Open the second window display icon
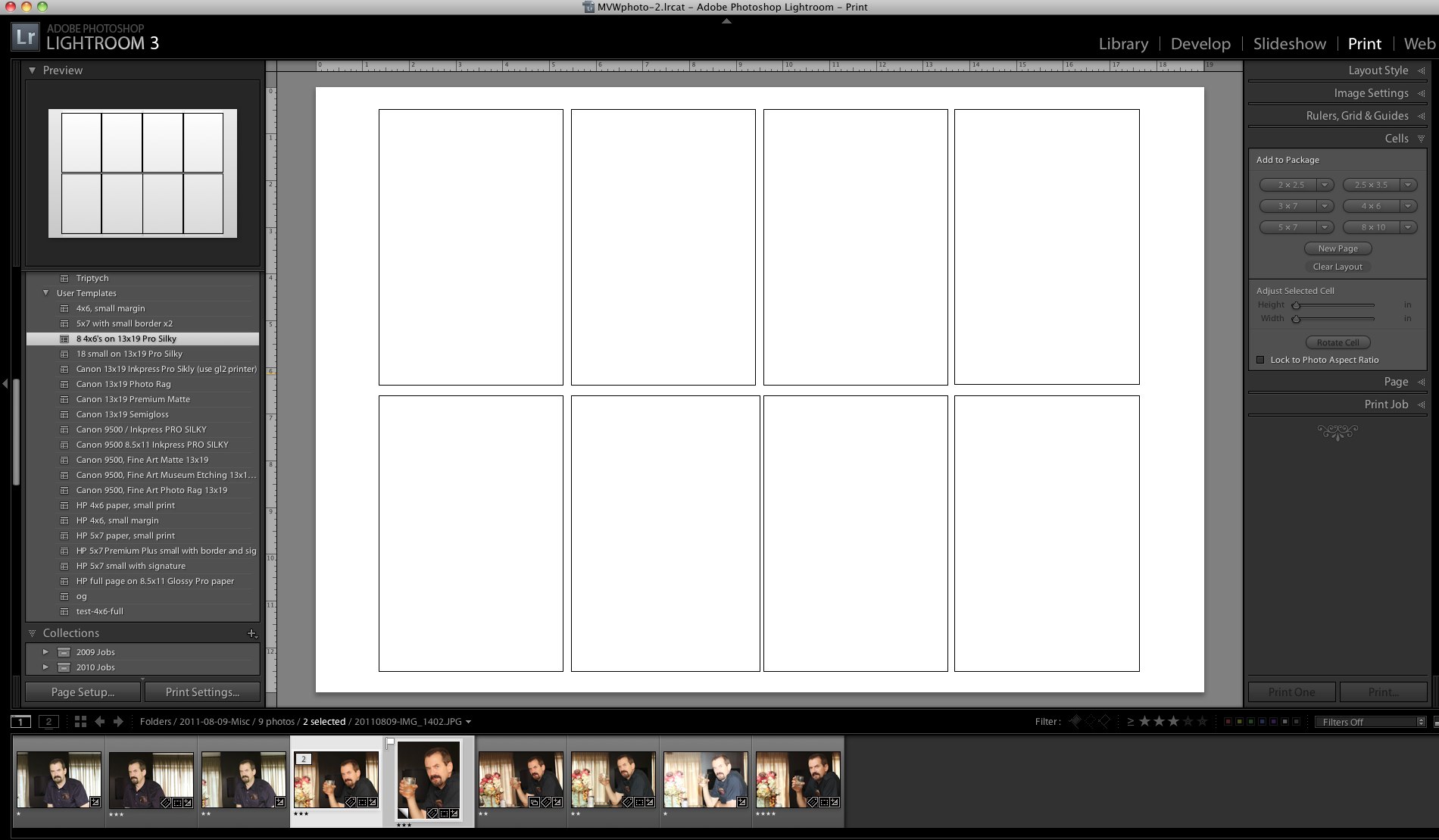 point(48,722)
